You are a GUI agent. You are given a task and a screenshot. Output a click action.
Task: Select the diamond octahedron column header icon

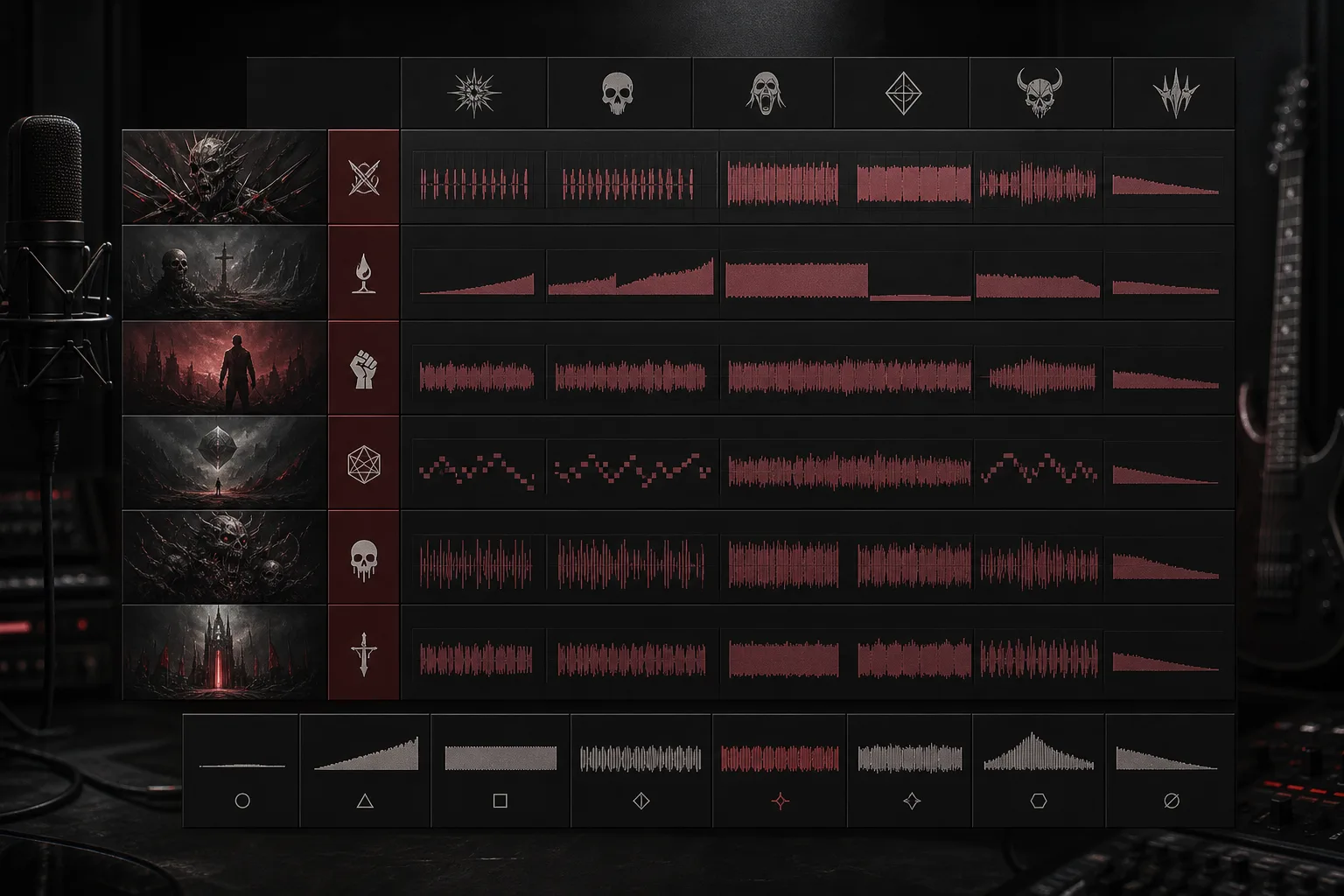pyautogui.click(x=904, y=93)
